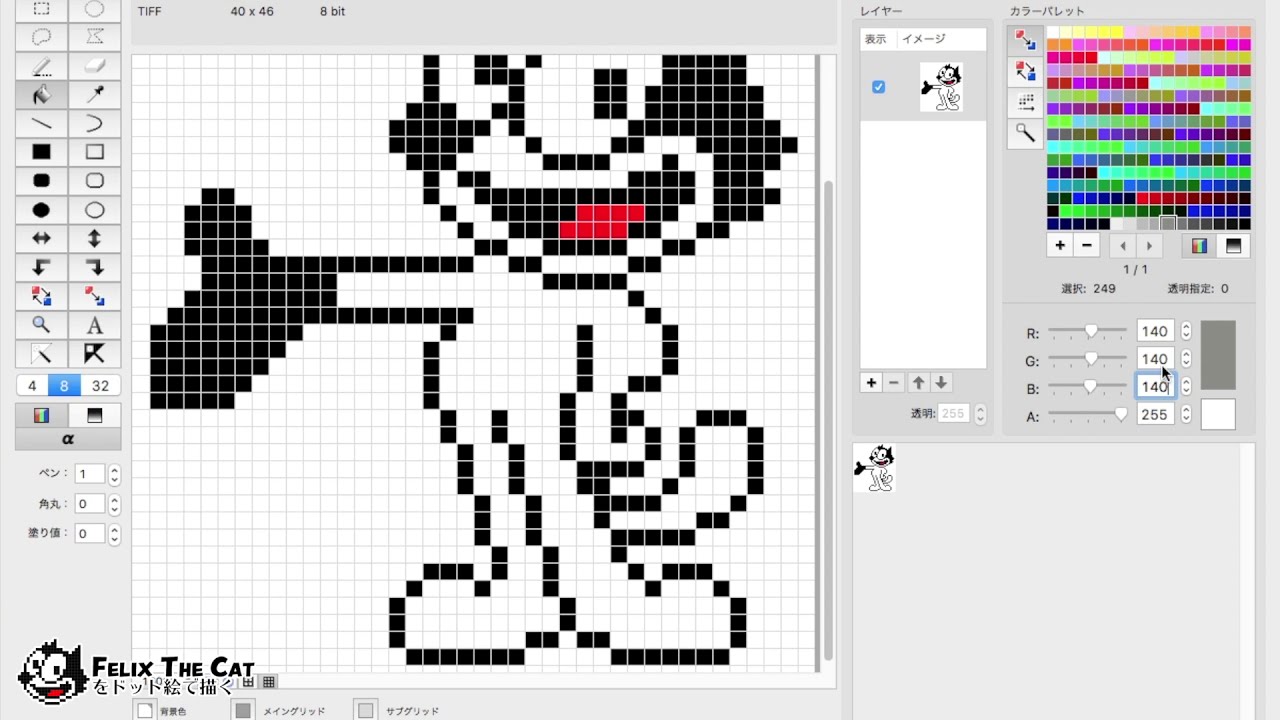
Task: Click the color replace tool in toolbox
Action: 94,296
